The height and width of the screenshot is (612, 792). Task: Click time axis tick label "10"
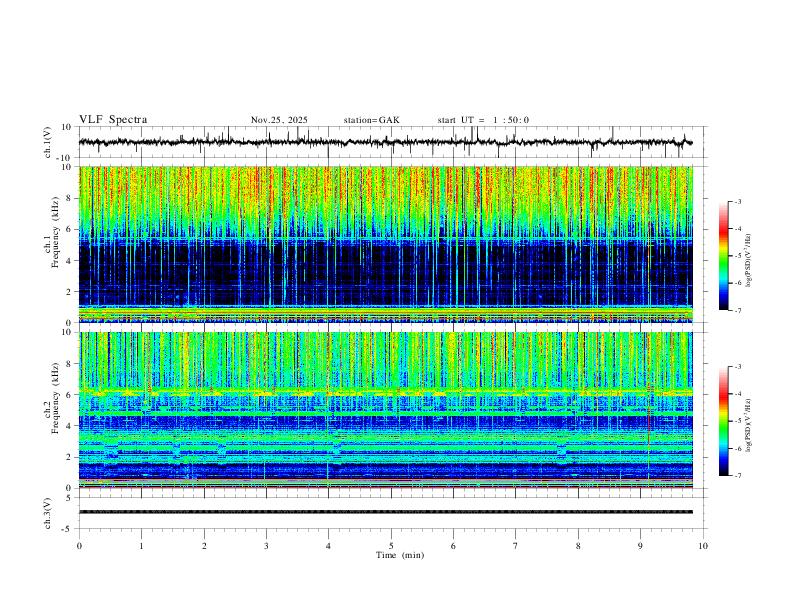pos(703,546)
